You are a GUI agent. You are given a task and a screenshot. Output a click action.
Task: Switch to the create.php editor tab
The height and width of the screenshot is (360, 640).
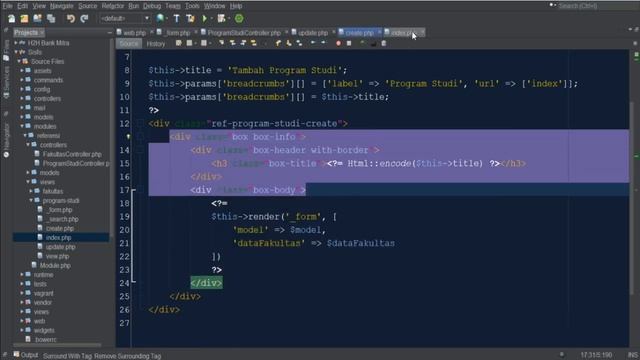359,33
